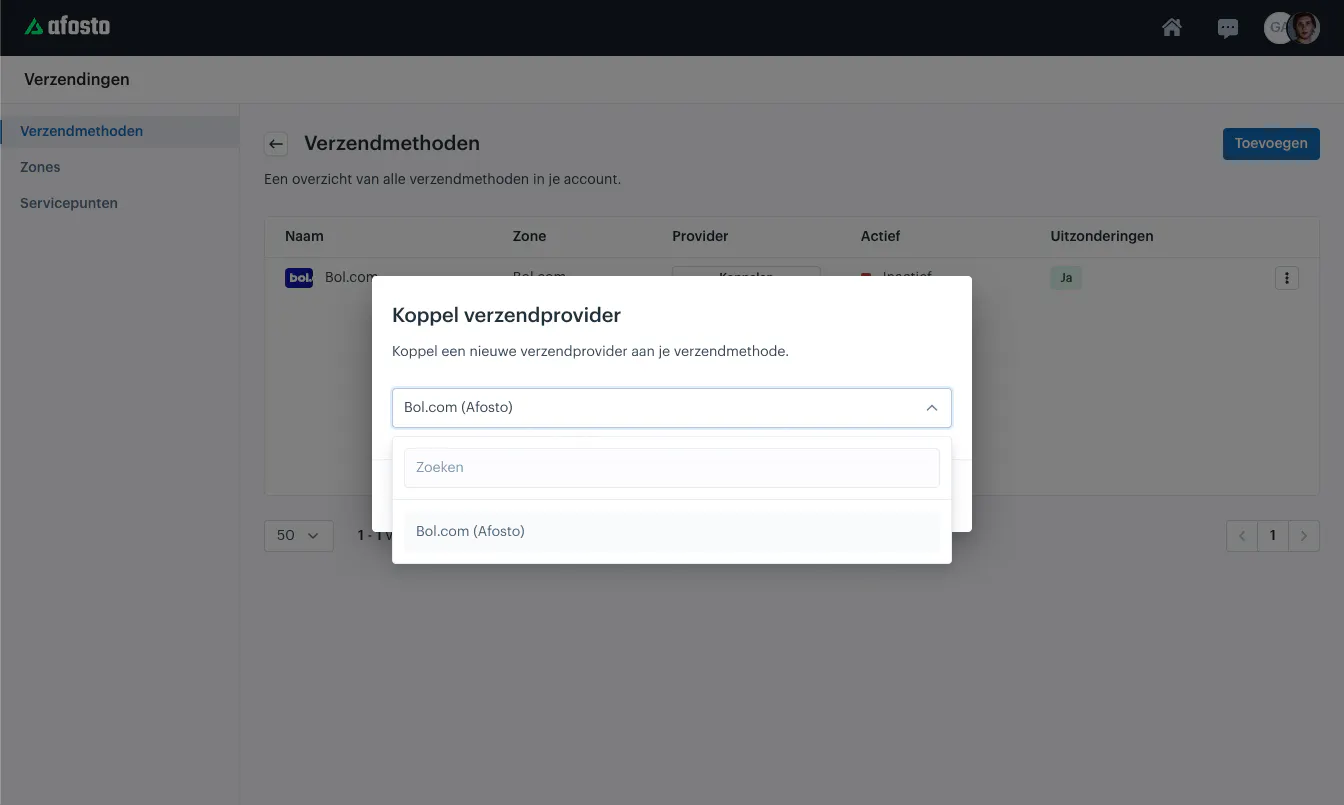The height and width of the screenshot is (805, 1344).
Task: Go back with the arrow button
Action: tap(276, 144)
